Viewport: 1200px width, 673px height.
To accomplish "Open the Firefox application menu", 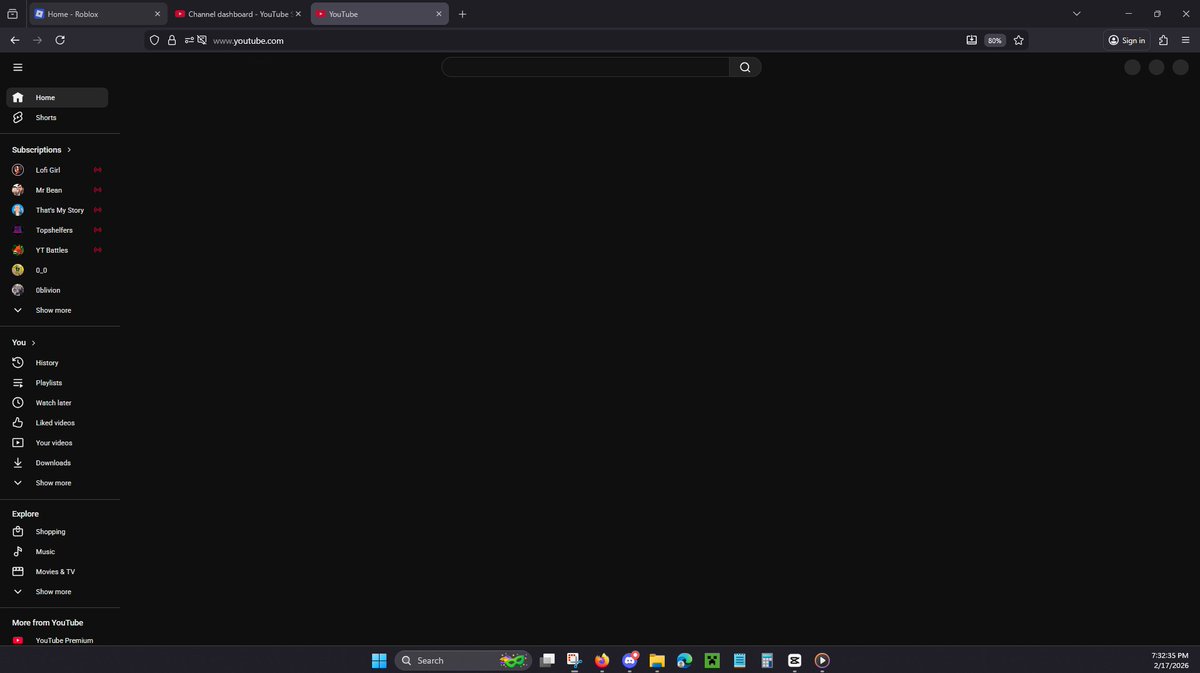I will click(x=1186, y=40).
